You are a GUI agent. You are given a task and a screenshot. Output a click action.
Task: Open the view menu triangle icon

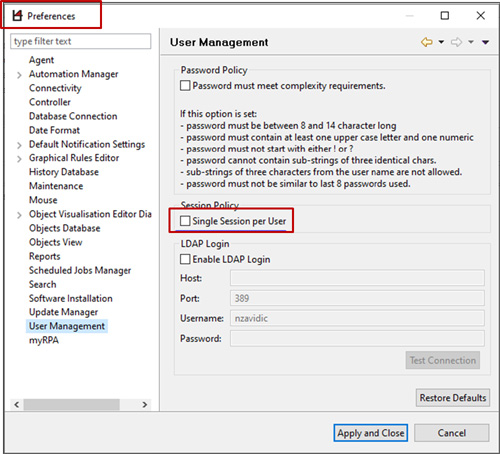click(x=485, y=42)
